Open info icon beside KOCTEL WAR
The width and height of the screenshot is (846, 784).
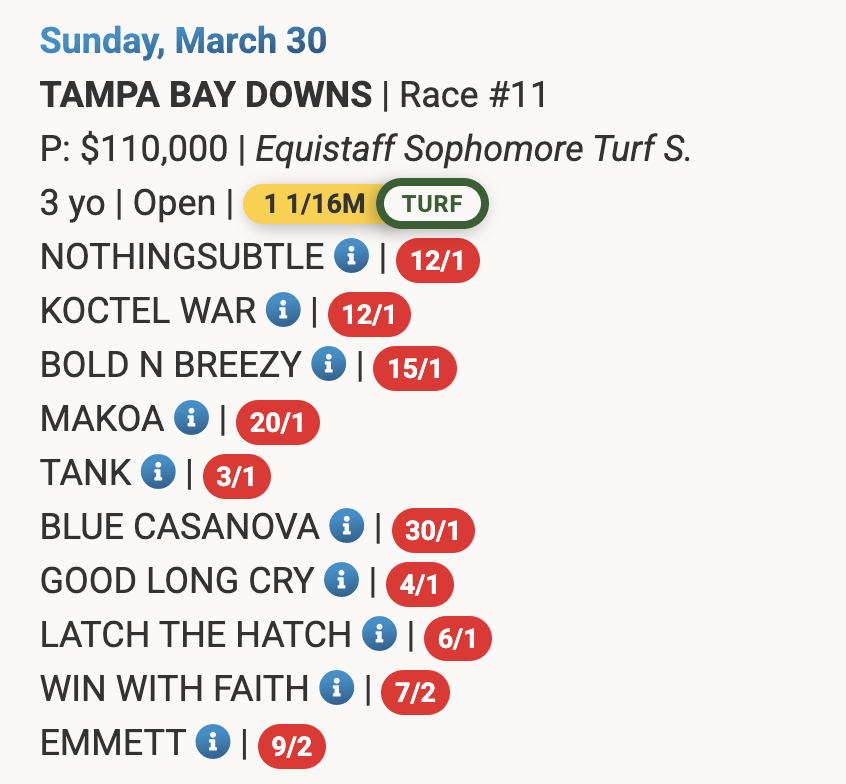282,311
